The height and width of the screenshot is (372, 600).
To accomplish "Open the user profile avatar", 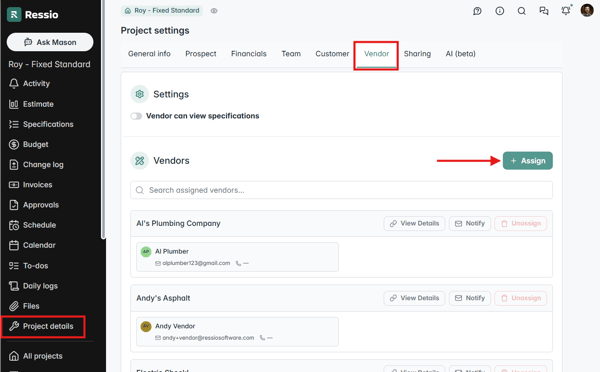I will click(x=587, y=10).
